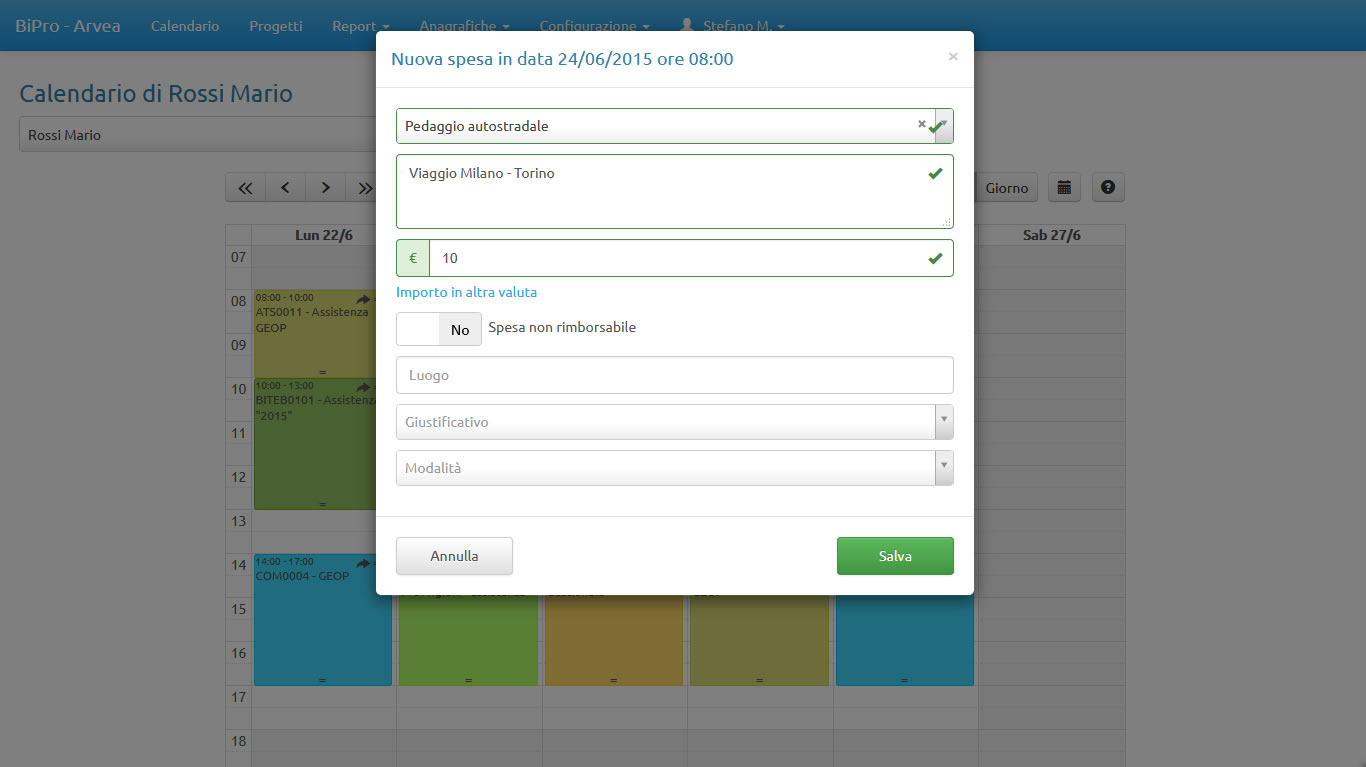This screenshot has height=767, width=1366.
Task: Go to next week with right arrow
Action: point(325,188)
